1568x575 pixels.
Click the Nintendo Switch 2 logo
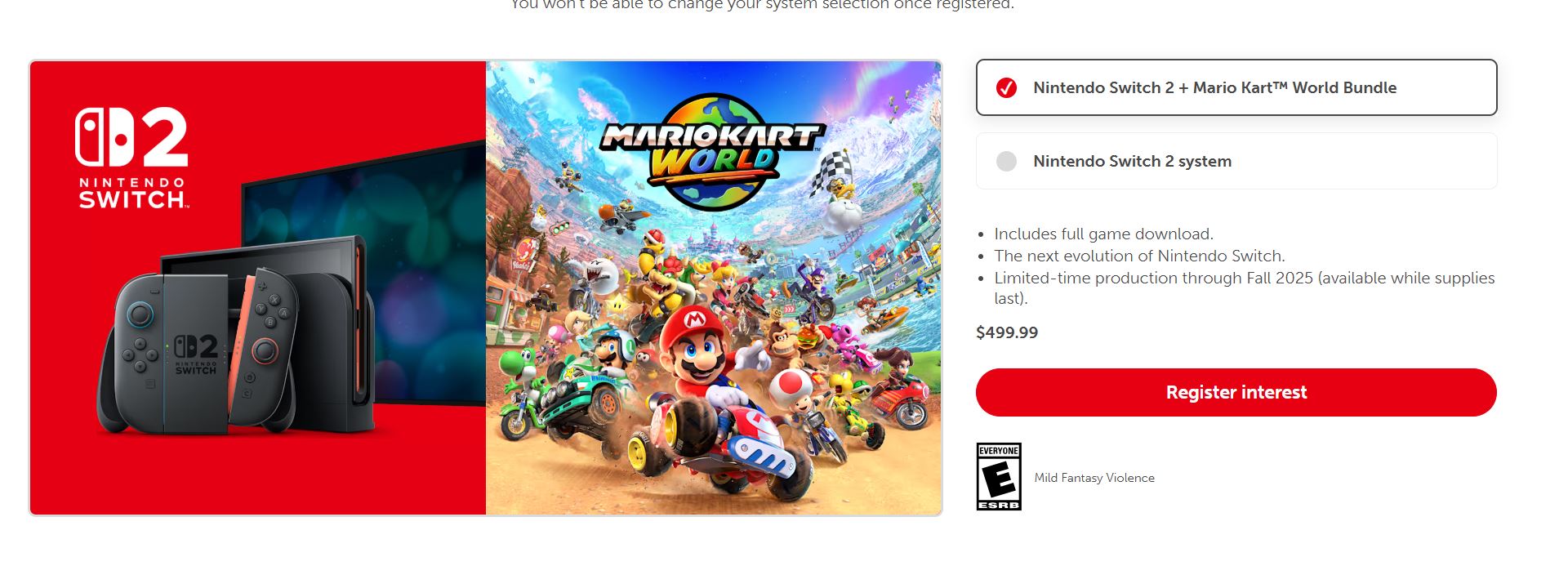tap(131, 158)
